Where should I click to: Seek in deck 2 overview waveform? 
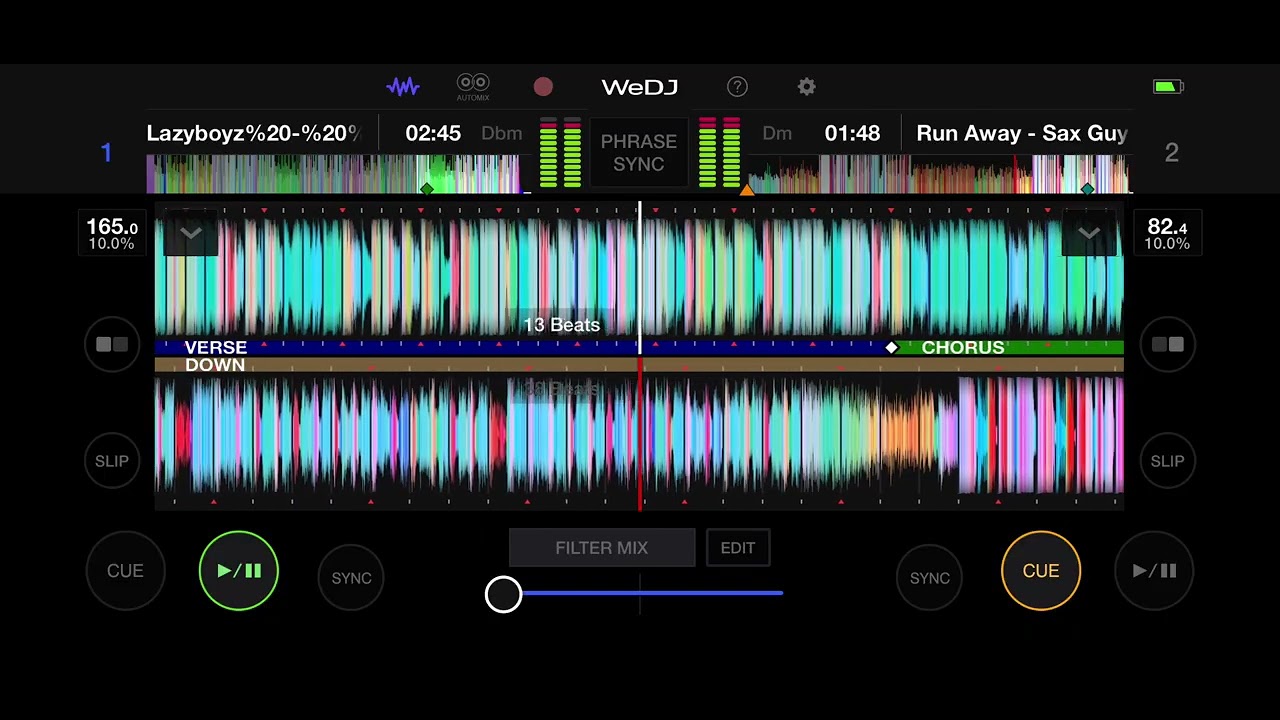(940, 173)
